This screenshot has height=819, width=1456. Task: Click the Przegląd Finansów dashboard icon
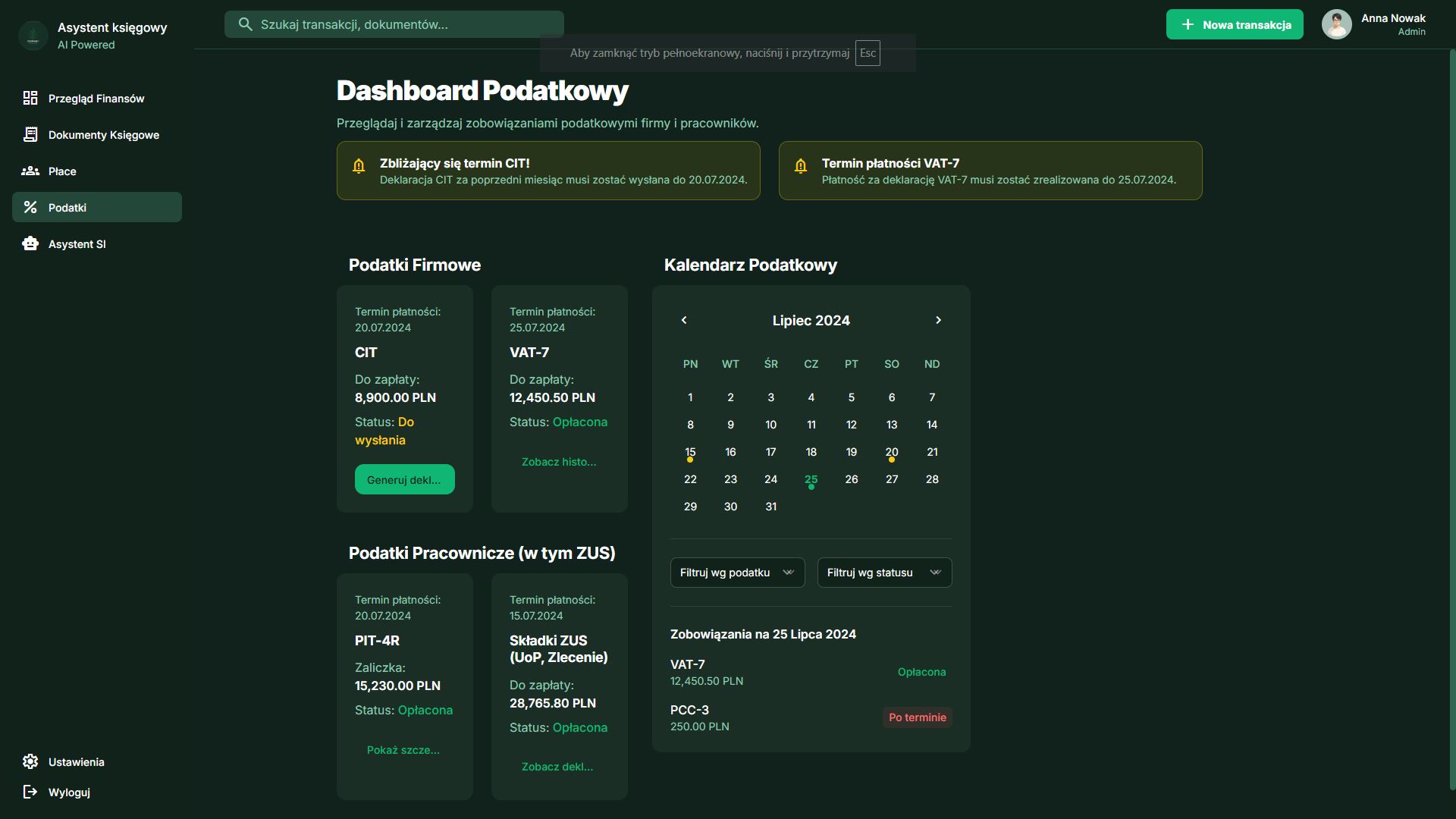30,98
